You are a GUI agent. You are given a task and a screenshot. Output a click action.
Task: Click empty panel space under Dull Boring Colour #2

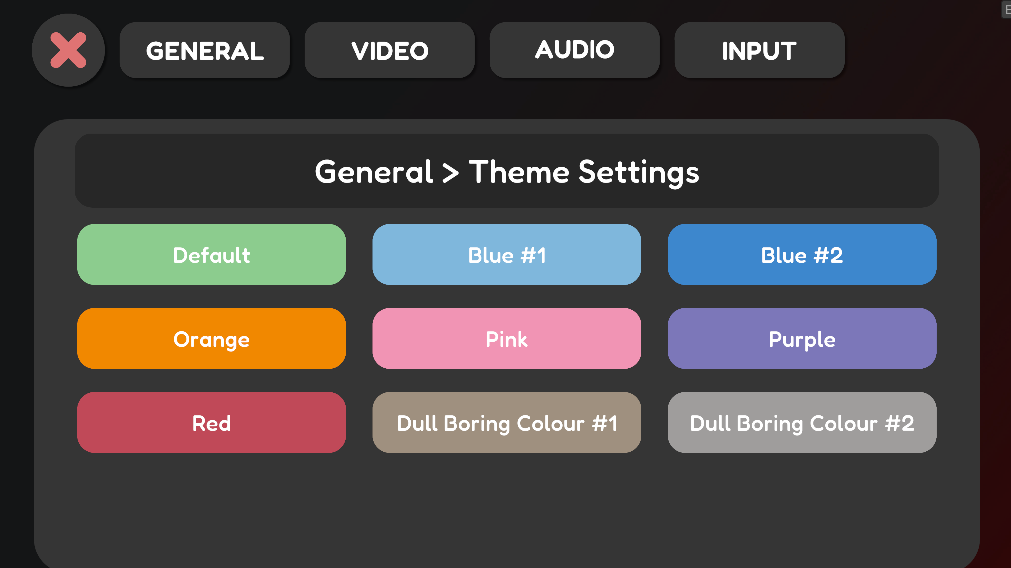[x=802, y=505]
